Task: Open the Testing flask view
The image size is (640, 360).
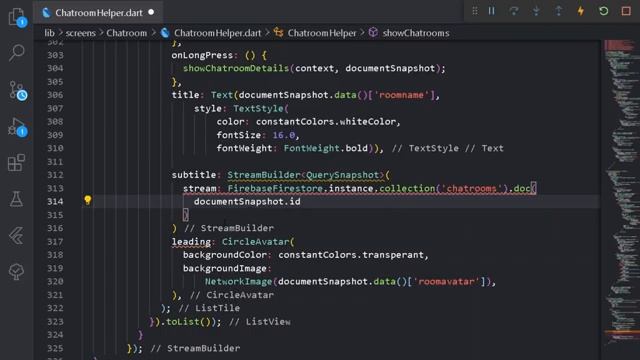Action: pyautogui.click(x=17, y=199)
